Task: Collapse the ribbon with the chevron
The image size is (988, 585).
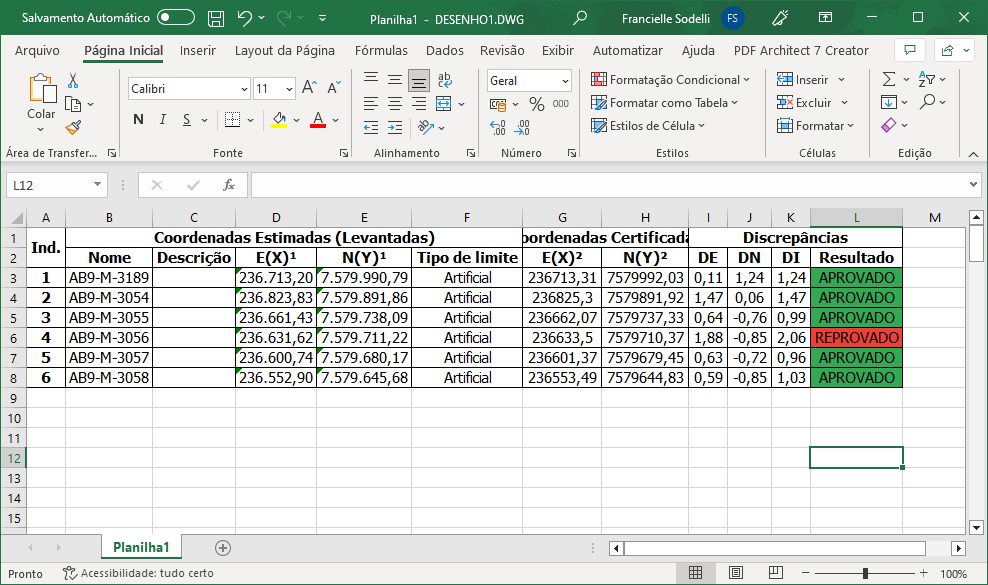Action: [x=974, y=154]
